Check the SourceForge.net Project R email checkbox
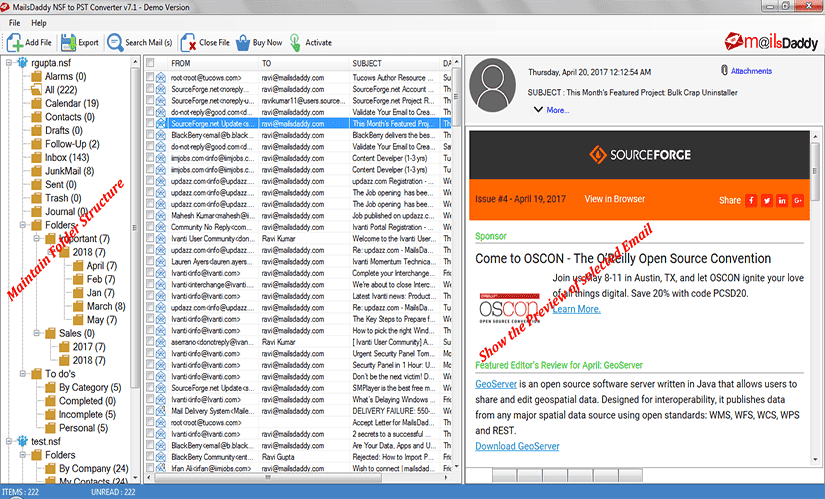Viewport: 825px width, 499px height. (x=150, y=101)
